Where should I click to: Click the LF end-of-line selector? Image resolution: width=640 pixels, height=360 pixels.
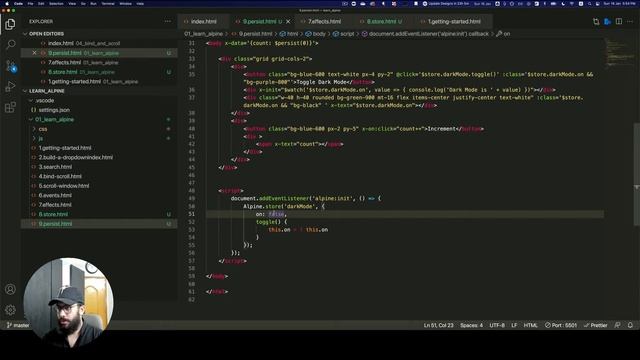[x=514, y=325]
